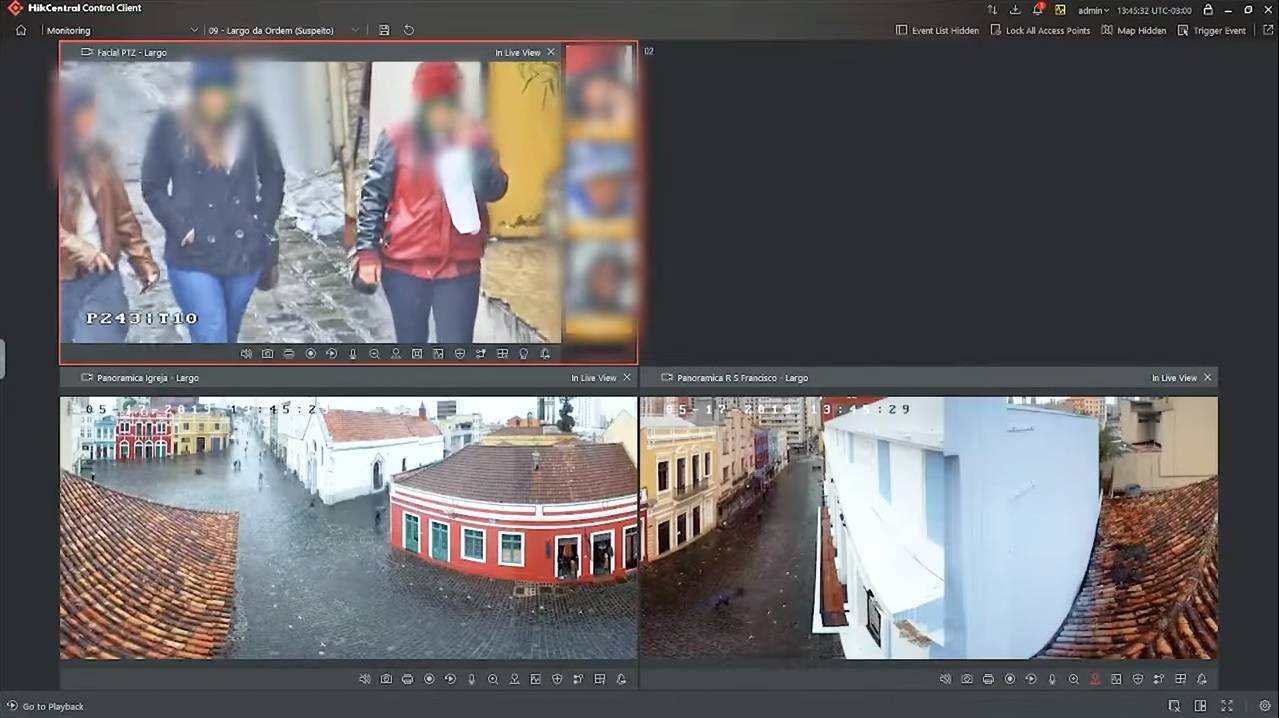This screenshot has width=1279, height=718.
Task: Go to the home page
Action: click(21, 30)
